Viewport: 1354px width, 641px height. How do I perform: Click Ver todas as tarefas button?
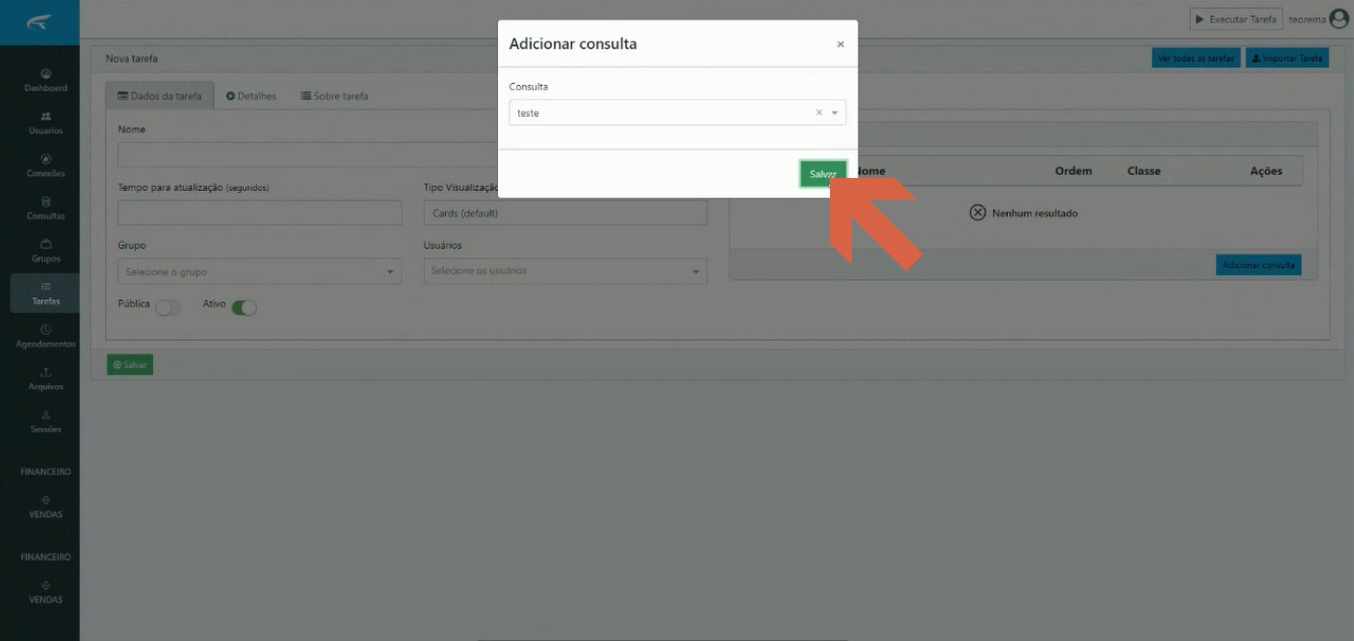coord(1196,58)
